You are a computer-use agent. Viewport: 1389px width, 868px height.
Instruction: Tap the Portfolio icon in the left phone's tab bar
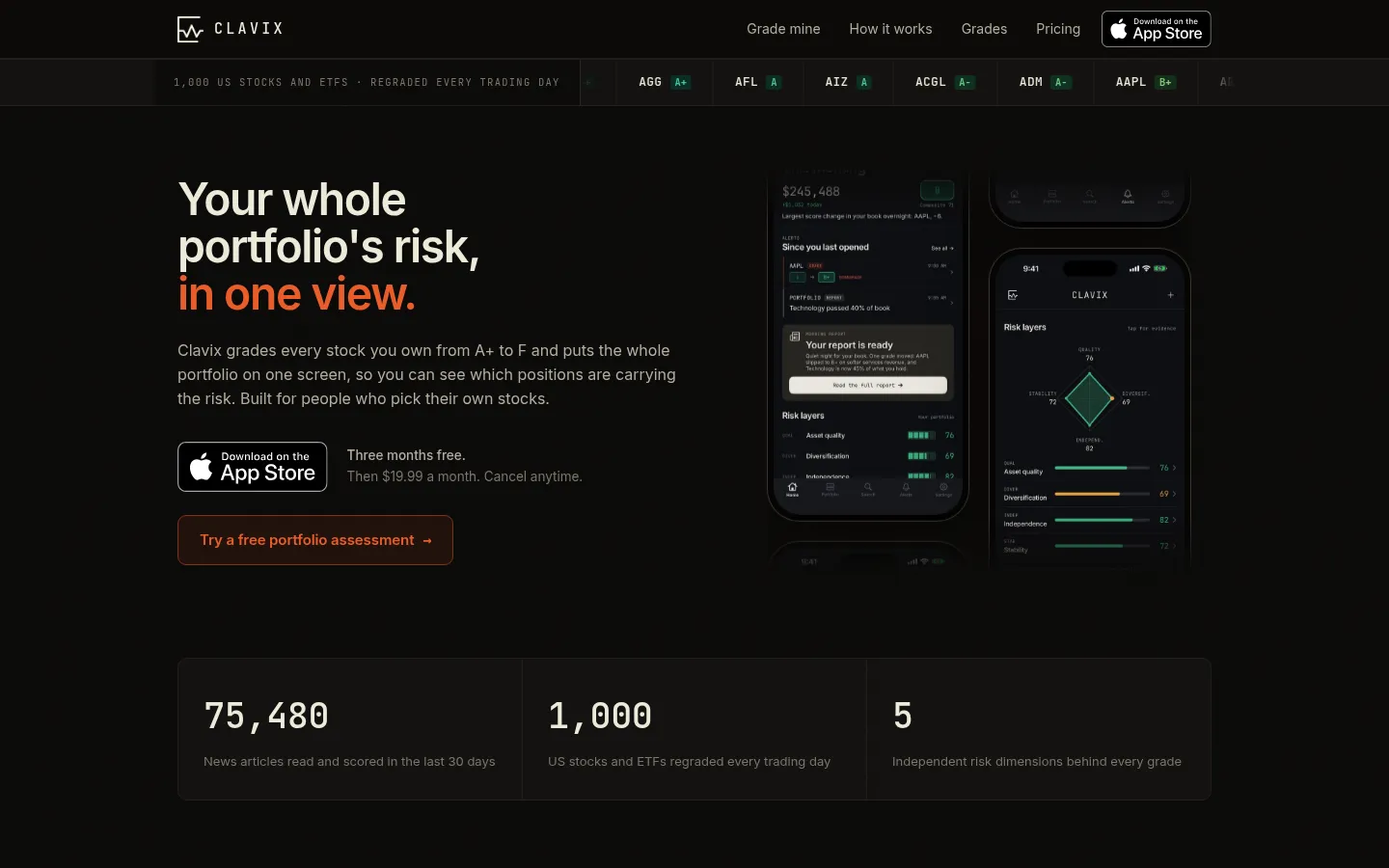[830, 487]
